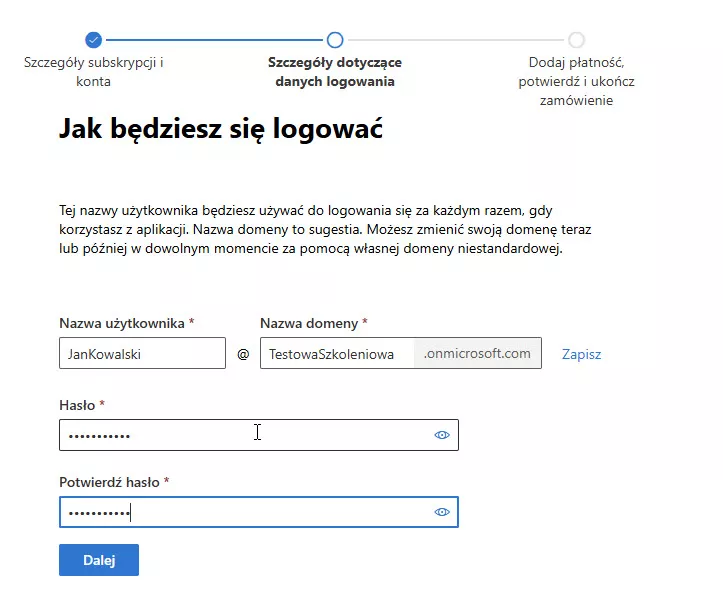Click the unfilled payment step circle

click(x=576, y=40)
